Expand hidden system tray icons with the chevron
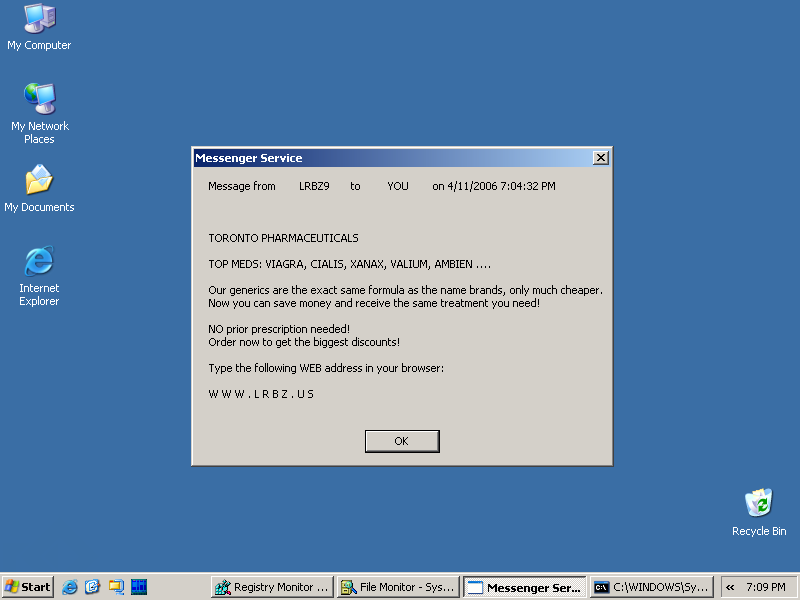The width and height of the screenshot is (800, 600). pos(730,587)
